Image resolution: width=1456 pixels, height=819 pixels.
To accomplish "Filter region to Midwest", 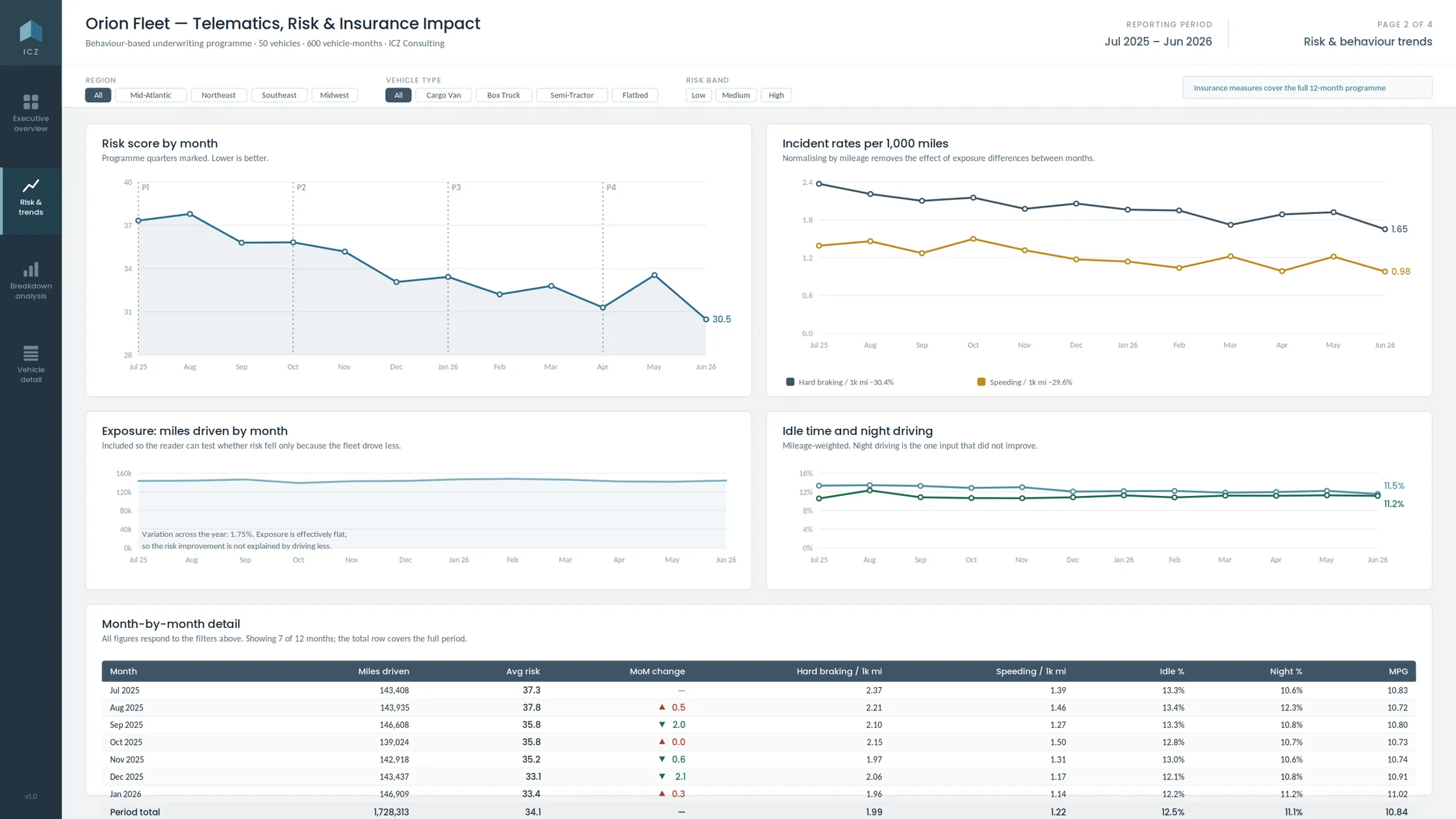I will pos(334,95).
